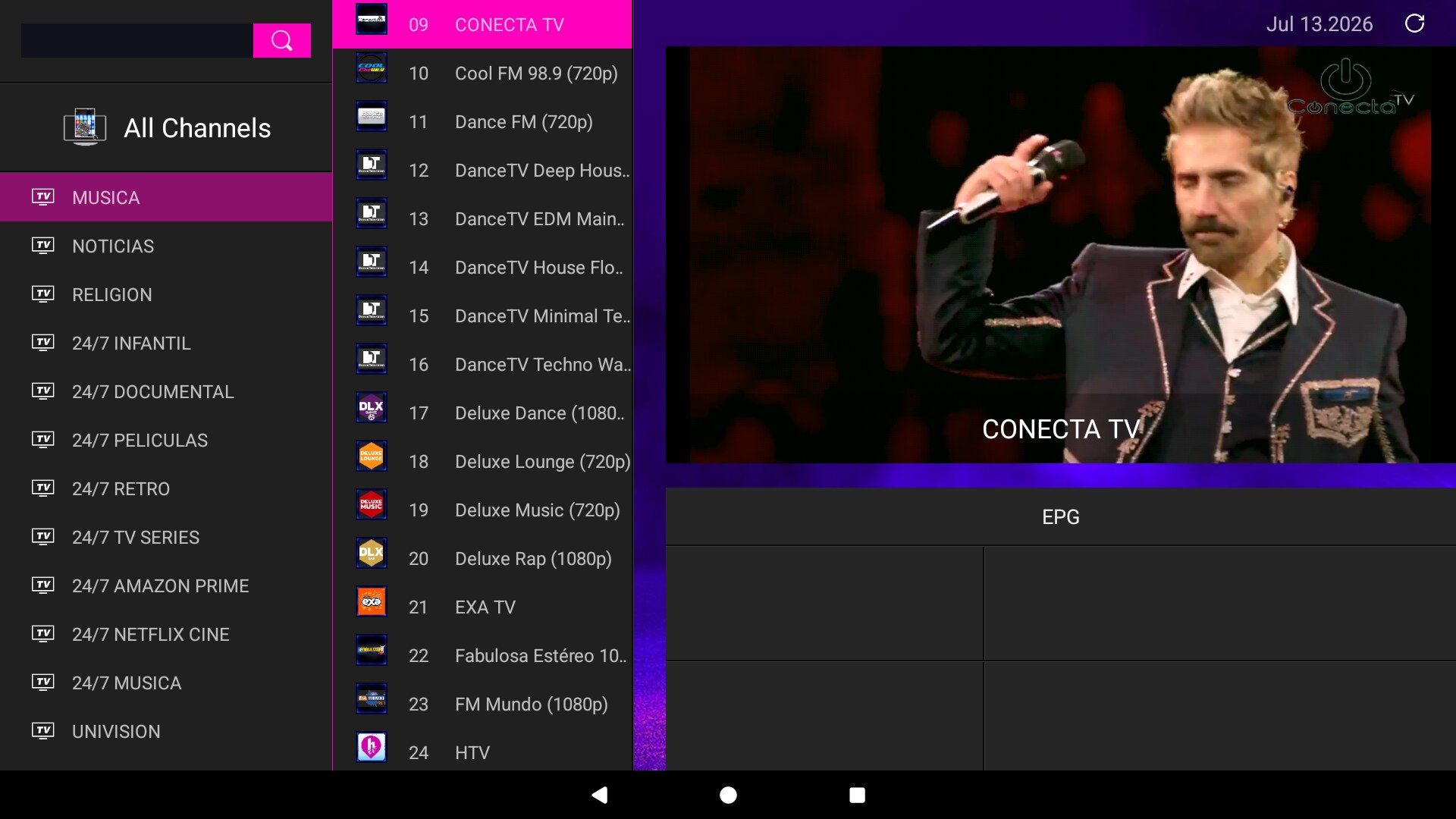This screenshot has height=819, width=1456.
Task: Open the UNIVISION category
Action: 166,731
